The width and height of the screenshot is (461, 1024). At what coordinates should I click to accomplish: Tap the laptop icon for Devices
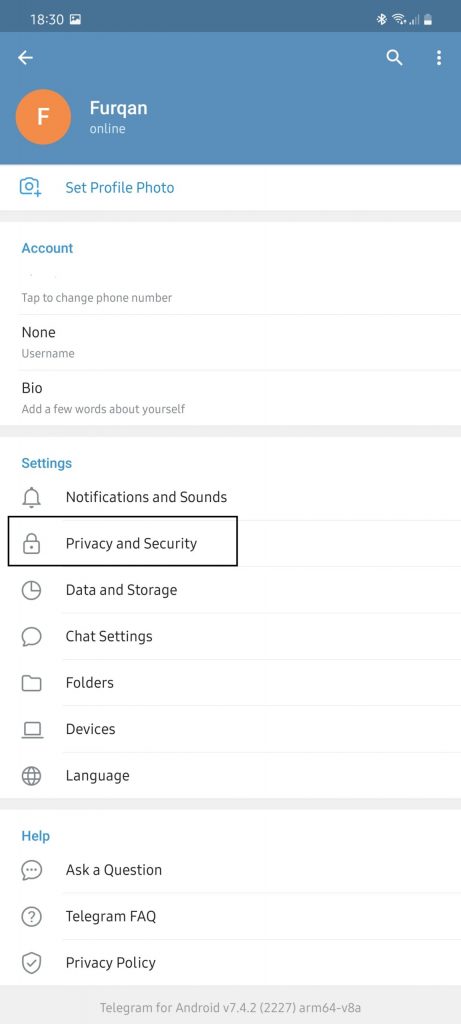click(x=32, y=729)
